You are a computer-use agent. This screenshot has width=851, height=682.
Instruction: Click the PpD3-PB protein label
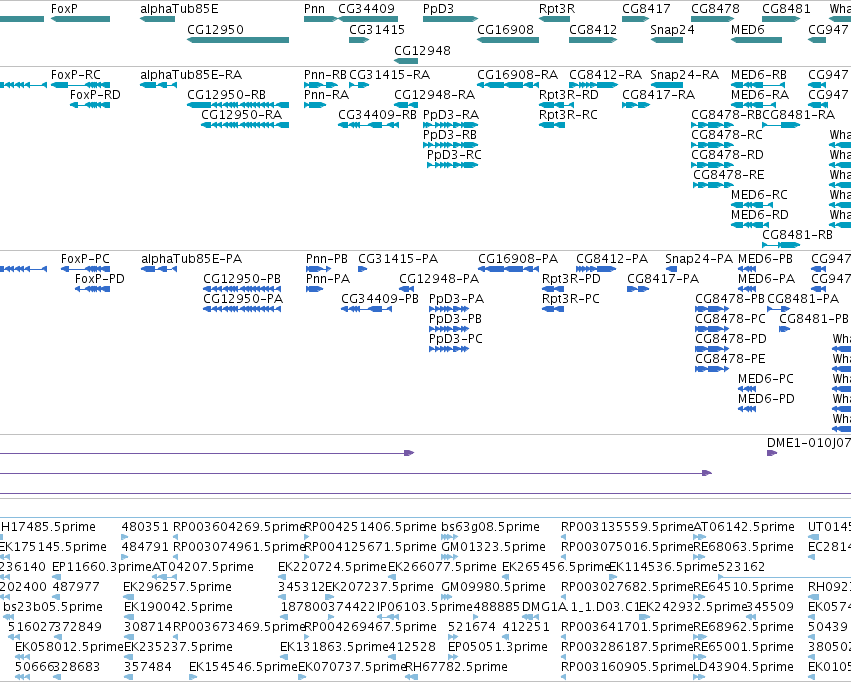tap(455, 318)
